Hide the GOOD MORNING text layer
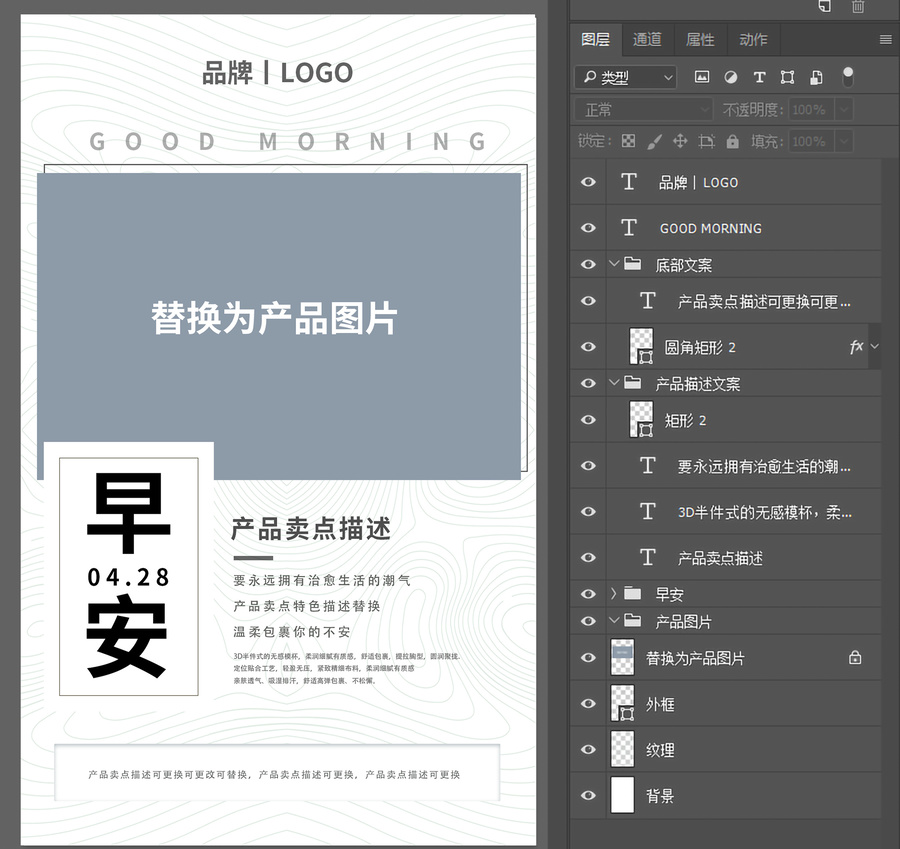900x849 pixels. 588,228
